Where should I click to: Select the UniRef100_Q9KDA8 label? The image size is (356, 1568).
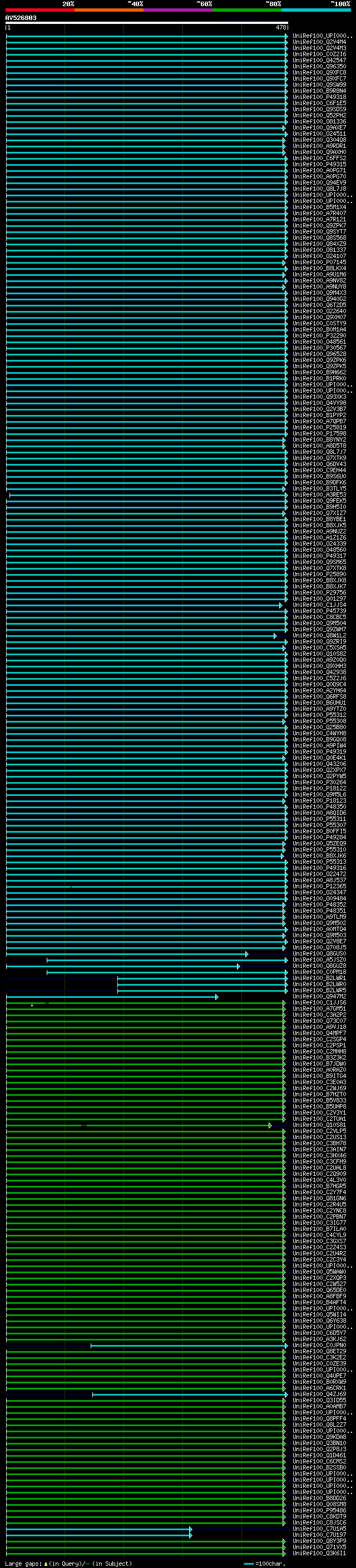[x=319, y=1437]
